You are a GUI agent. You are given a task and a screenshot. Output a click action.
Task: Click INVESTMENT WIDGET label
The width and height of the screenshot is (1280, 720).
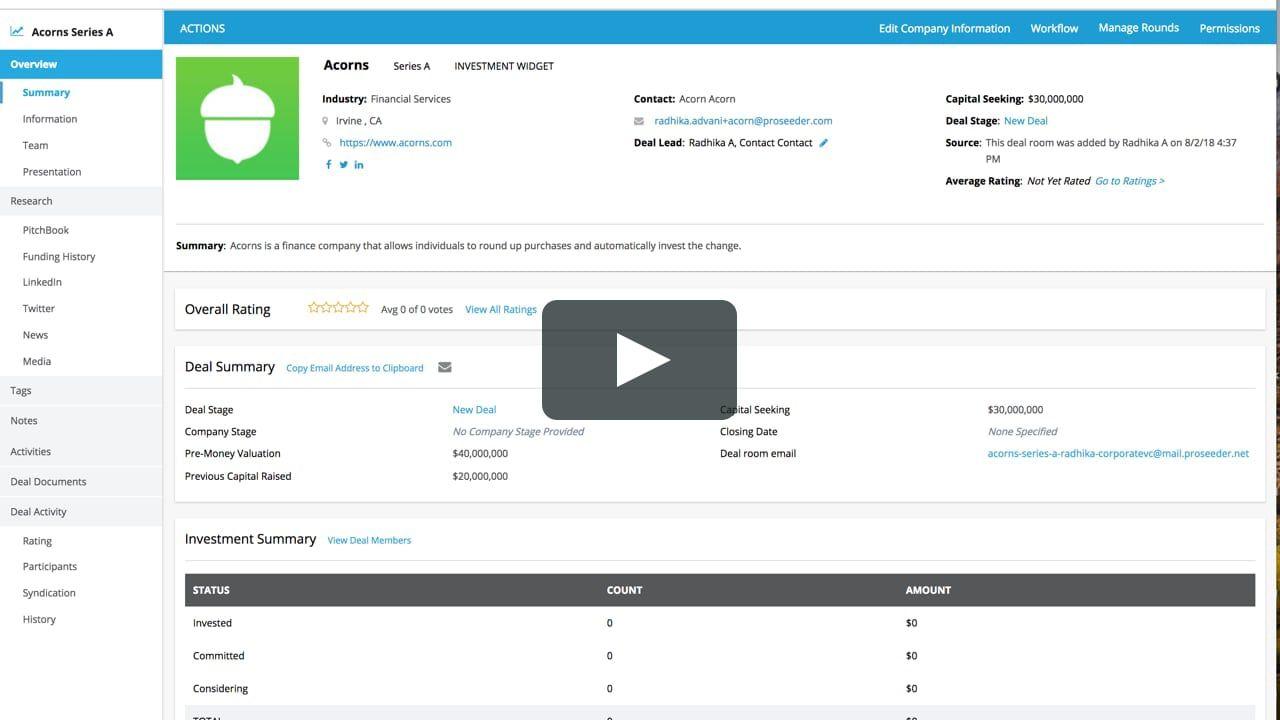504,67
